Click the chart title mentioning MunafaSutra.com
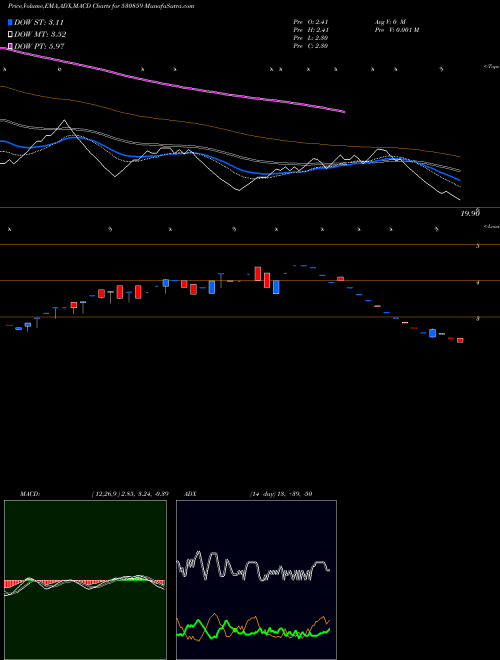 tap(101, 6)
